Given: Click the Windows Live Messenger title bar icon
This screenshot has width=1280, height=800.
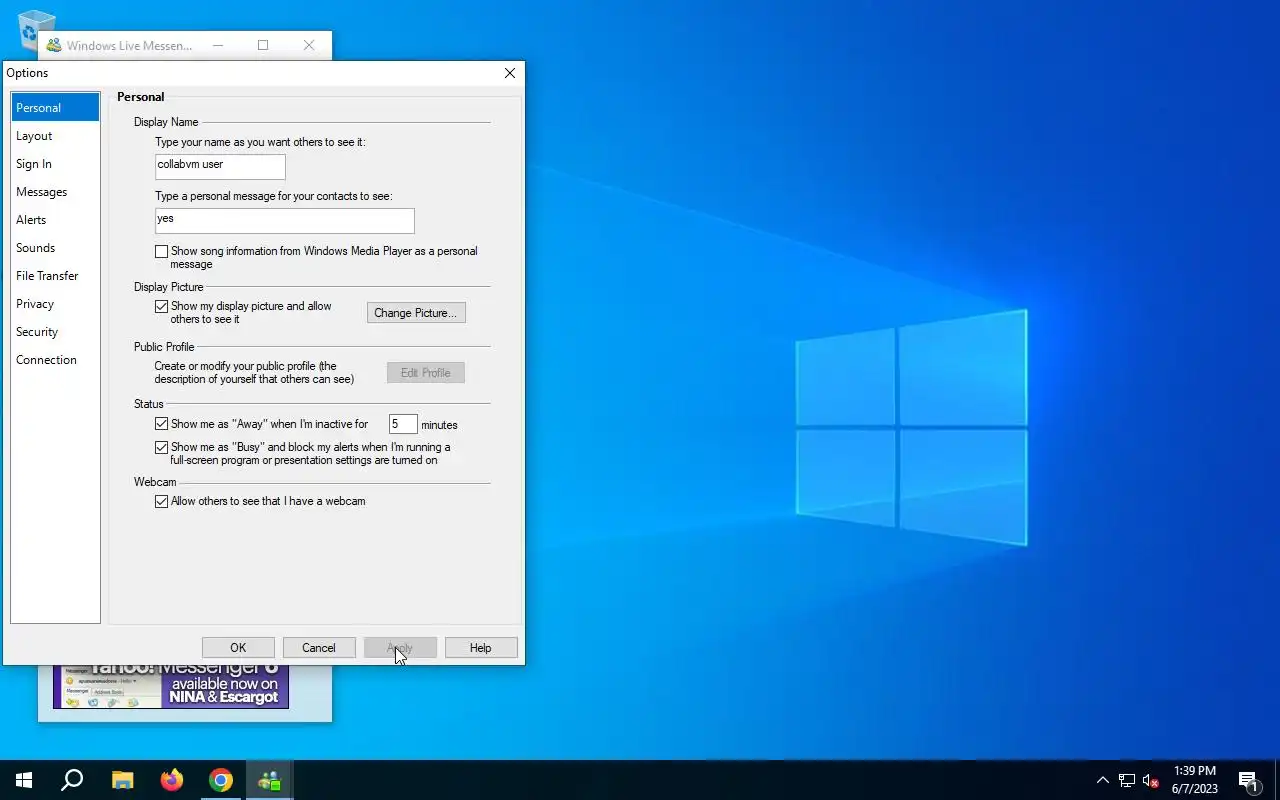Looking at the screenshot, I should click(x=54, y=46).
